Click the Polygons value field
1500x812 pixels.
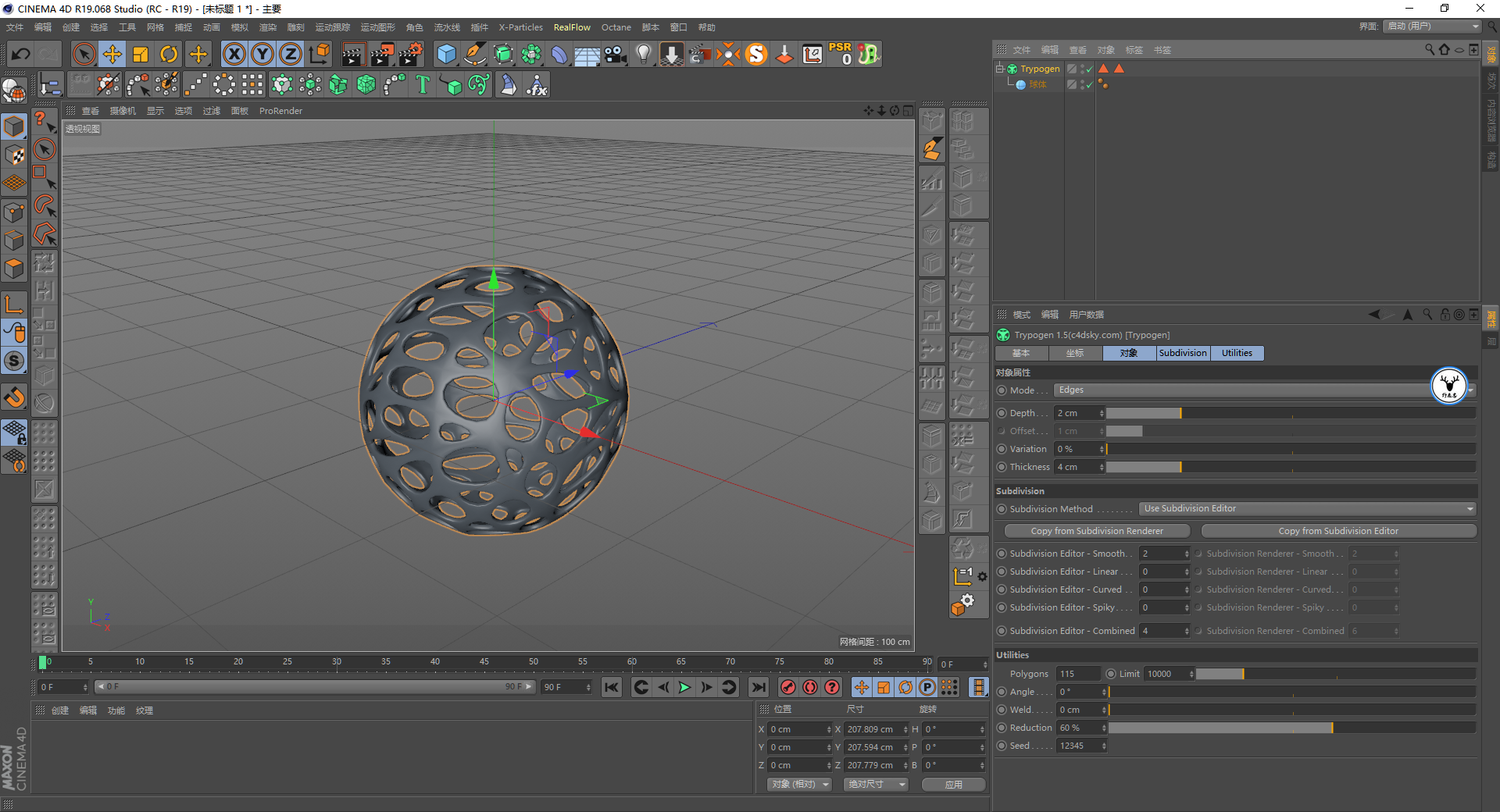[x=1077, y=674]
